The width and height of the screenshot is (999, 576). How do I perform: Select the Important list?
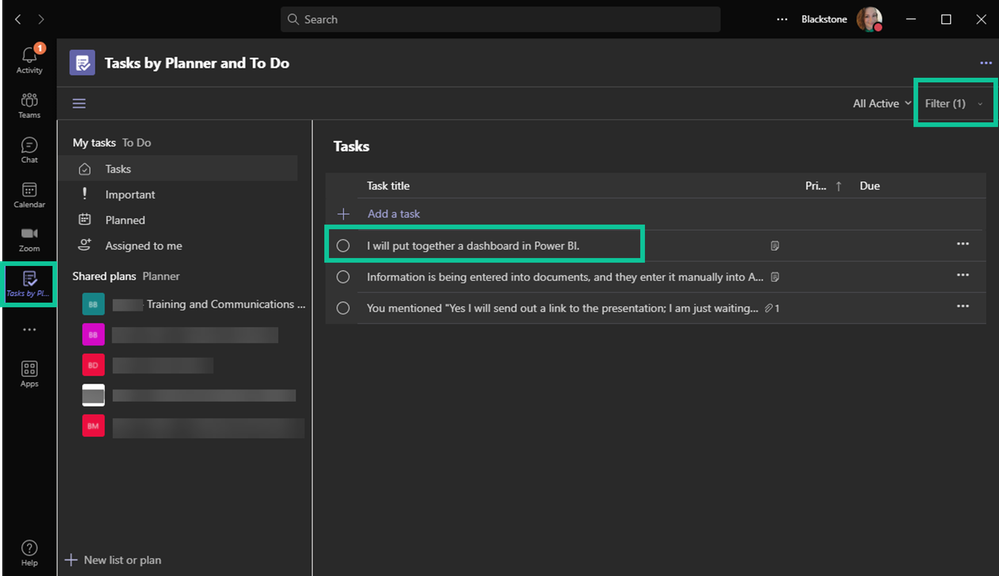coord(130,195)
